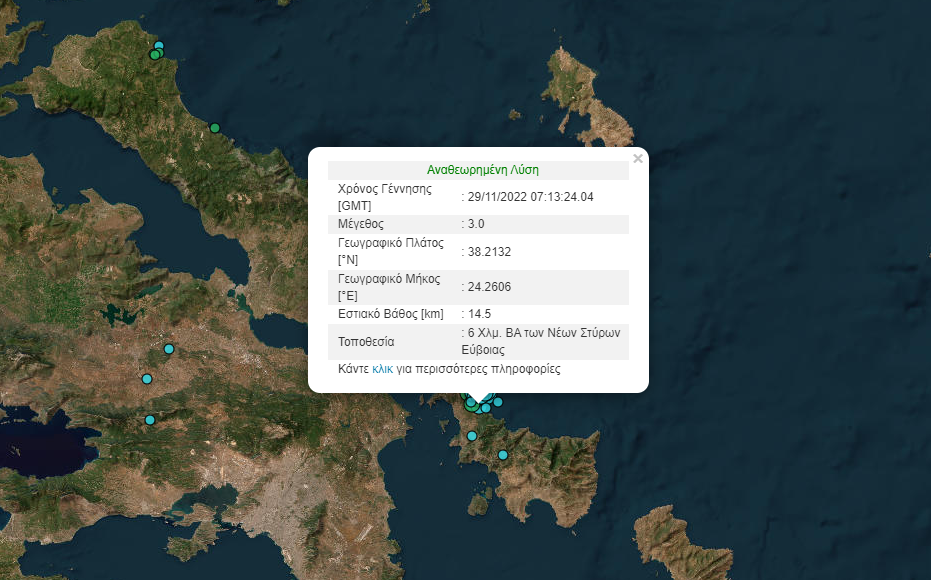Click the isolated cyan marker just below the popup cluster
Image resolution: width=931 pixels, height=580 pixels.
tap(472, 436)
